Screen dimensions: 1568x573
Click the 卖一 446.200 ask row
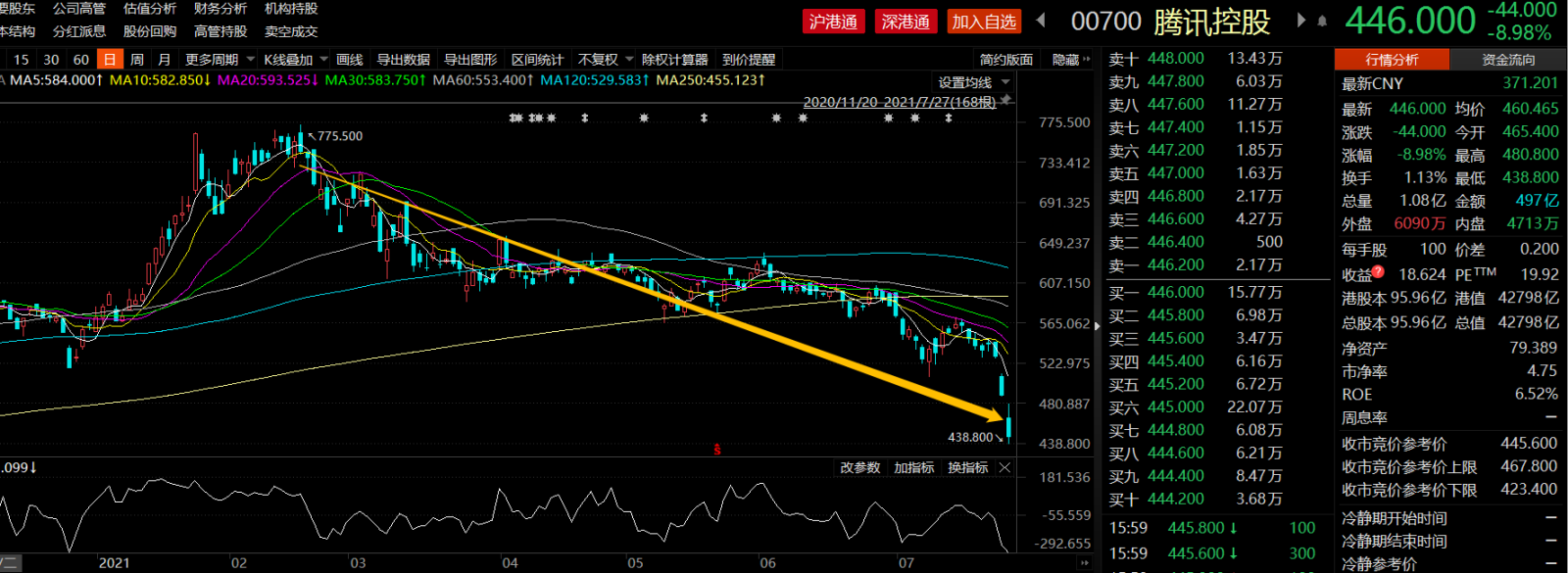click(x=1196, y=264)
